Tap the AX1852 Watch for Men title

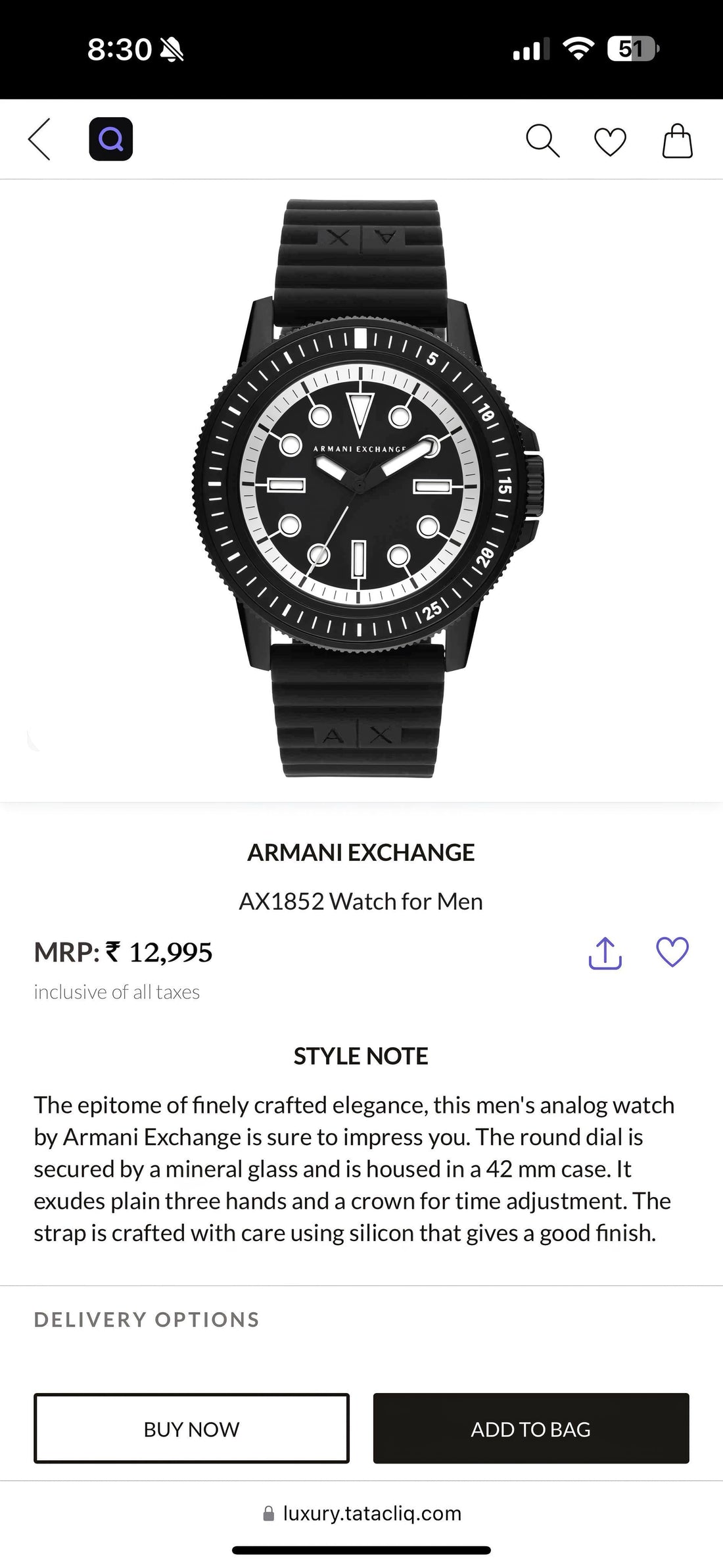click(361, 901)
